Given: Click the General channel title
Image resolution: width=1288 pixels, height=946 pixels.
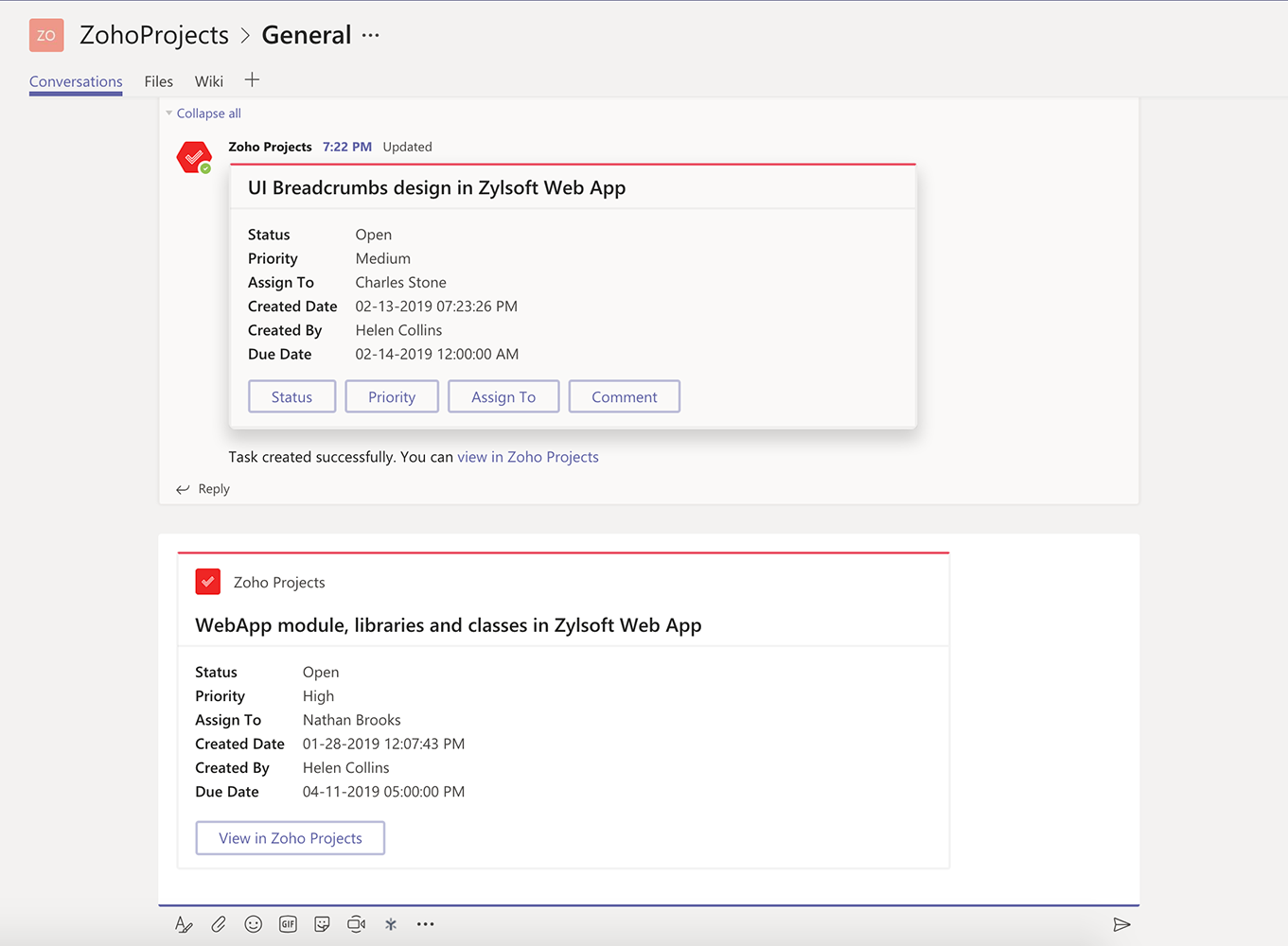Looking at the screenshot, I should [307, 35].
